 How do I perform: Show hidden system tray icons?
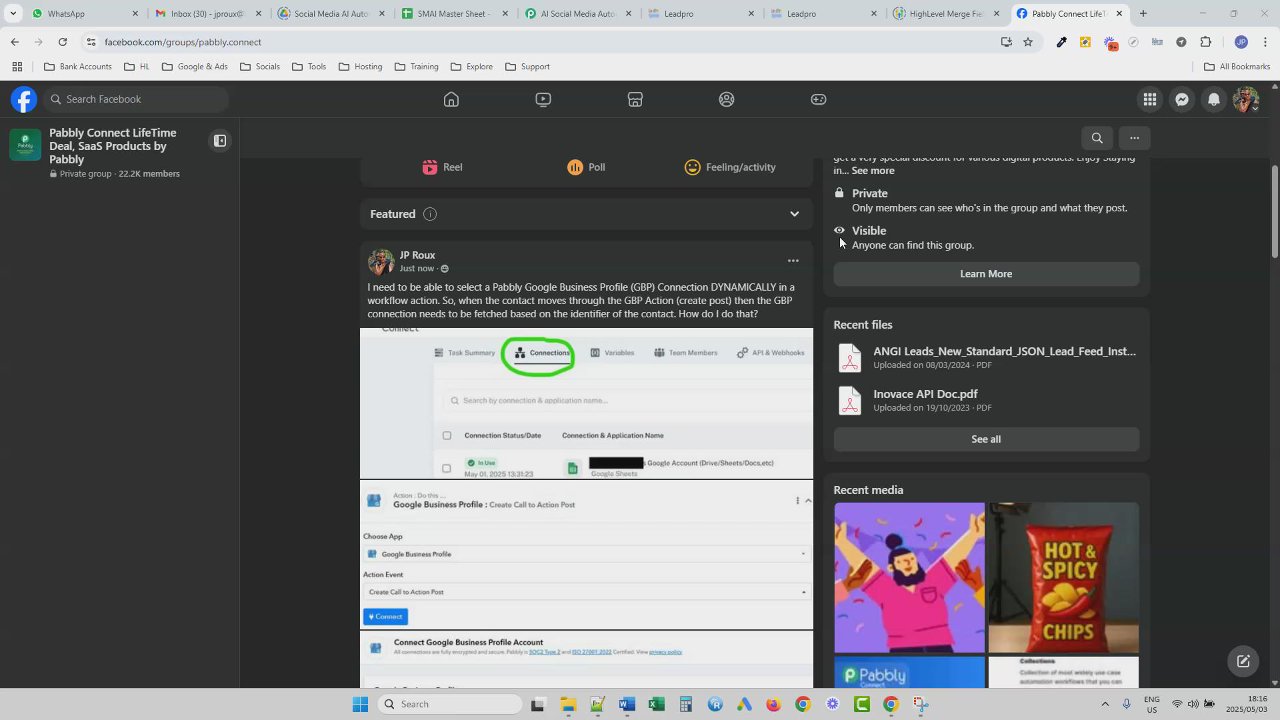[x=1105, y=704]
